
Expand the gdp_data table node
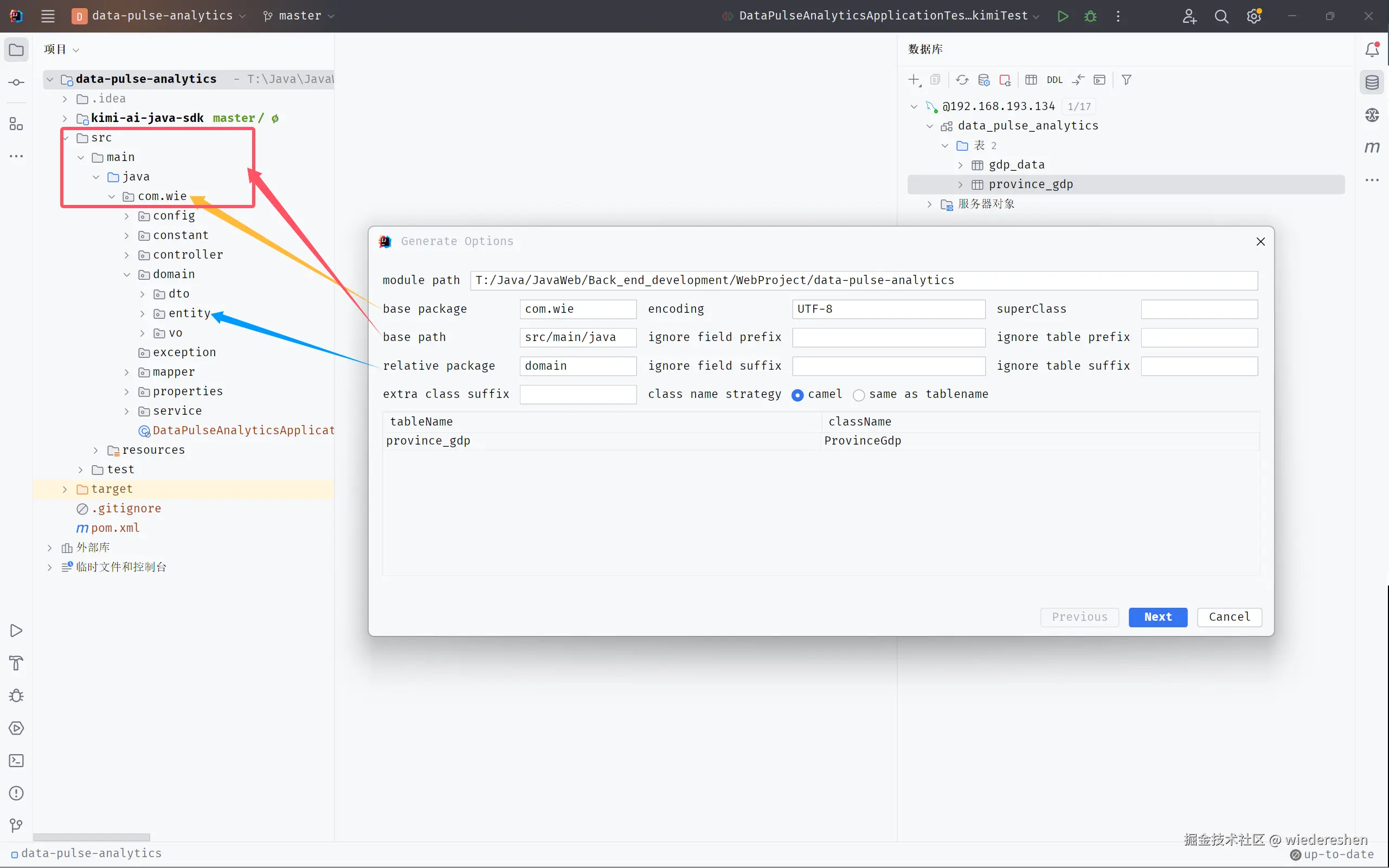[x=960, y=165]
